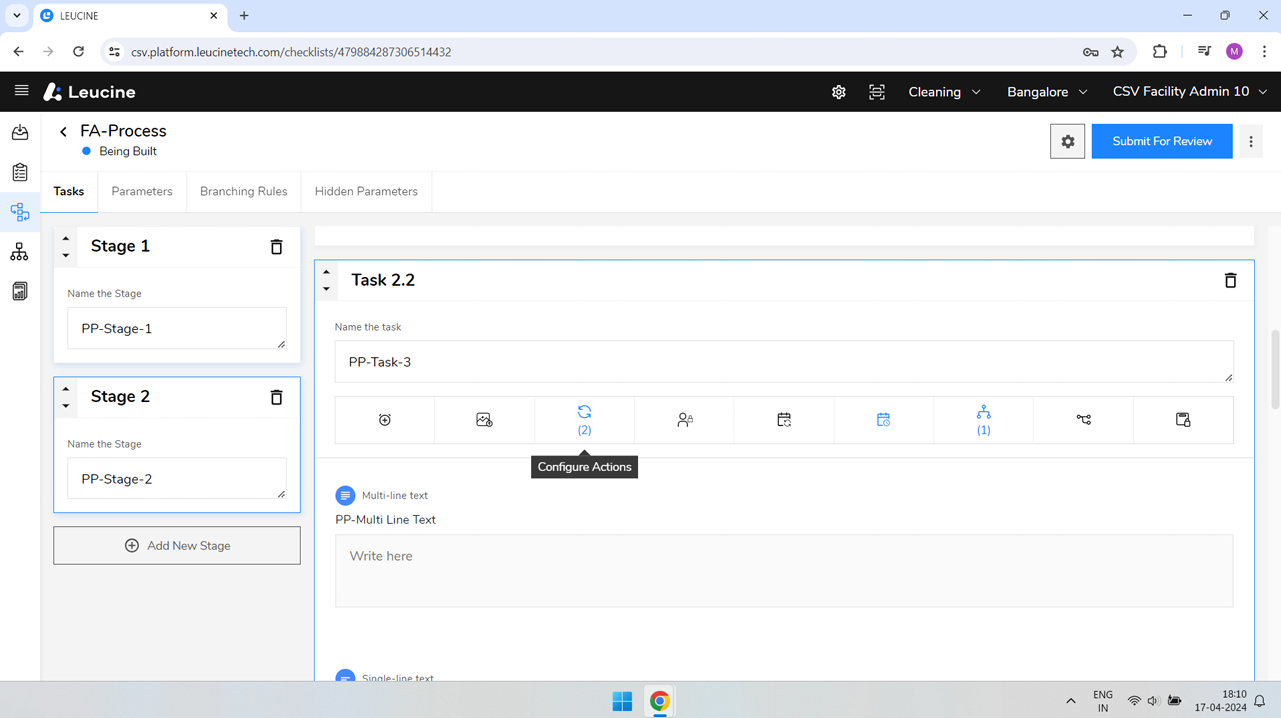Edit the PP-Stage-2 name field
The width and height of the screenshot is (1281, 718).
coord(177,479)
